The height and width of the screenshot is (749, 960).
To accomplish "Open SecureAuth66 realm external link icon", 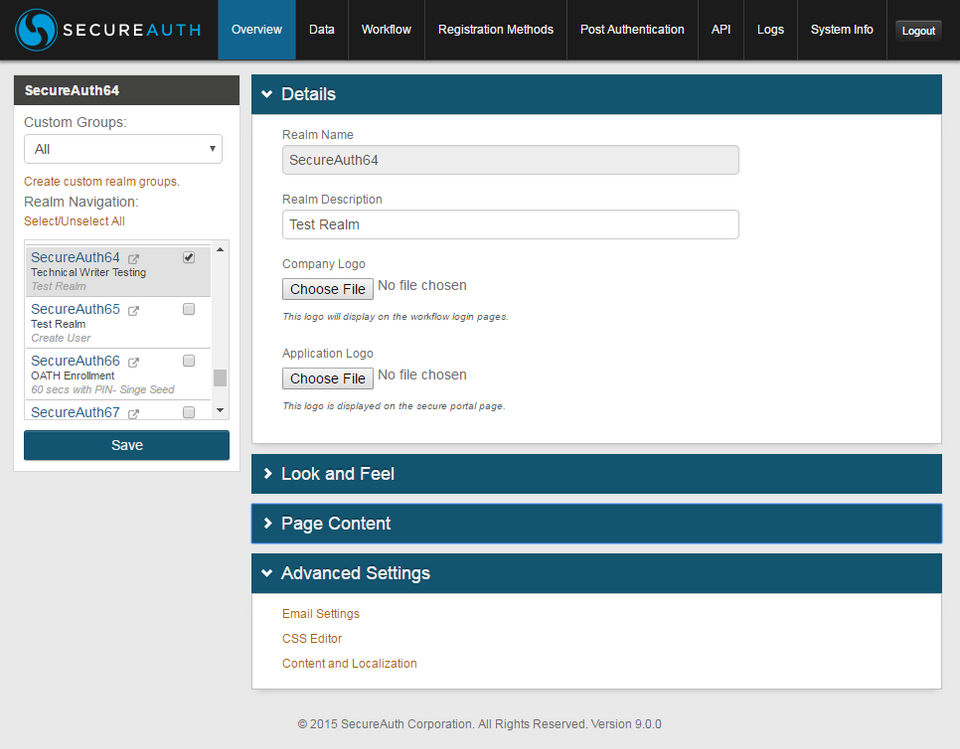I will (x=133, y=362).
